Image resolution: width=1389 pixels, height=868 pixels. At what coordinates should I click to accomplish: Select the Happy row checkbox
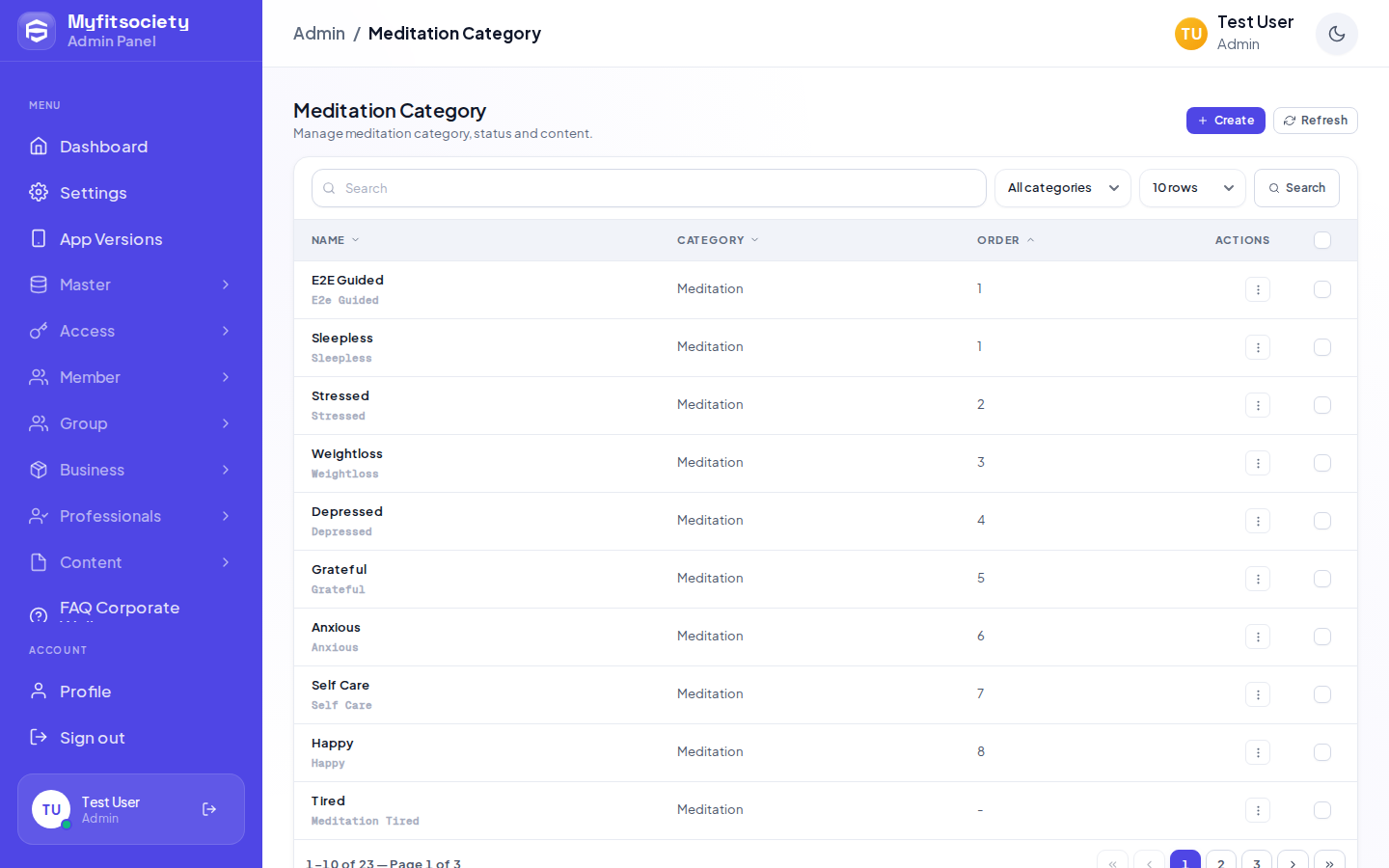coord(1322,752)
